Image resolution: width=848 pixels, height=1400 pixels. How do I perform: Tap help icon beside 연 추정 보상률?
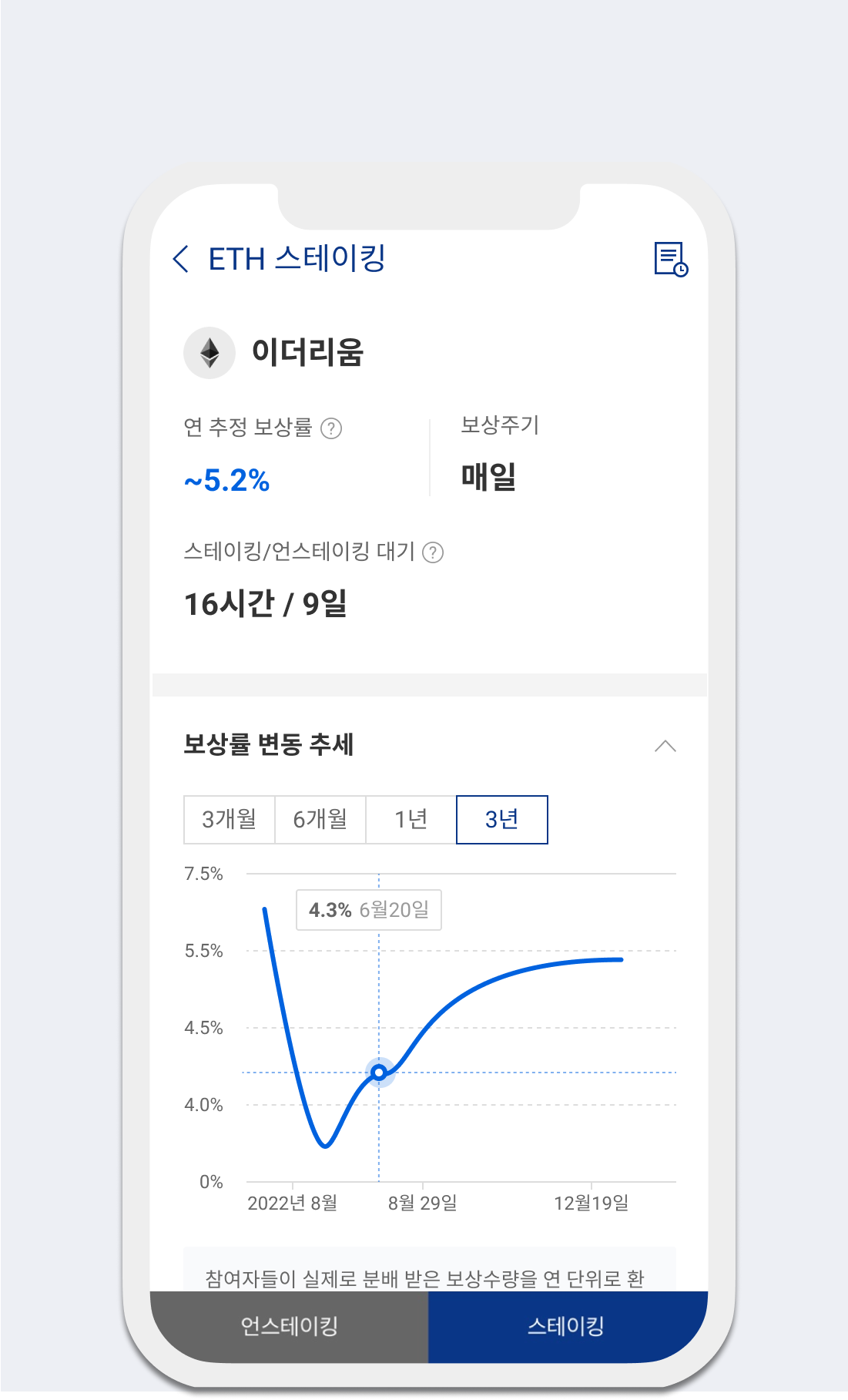331,428
